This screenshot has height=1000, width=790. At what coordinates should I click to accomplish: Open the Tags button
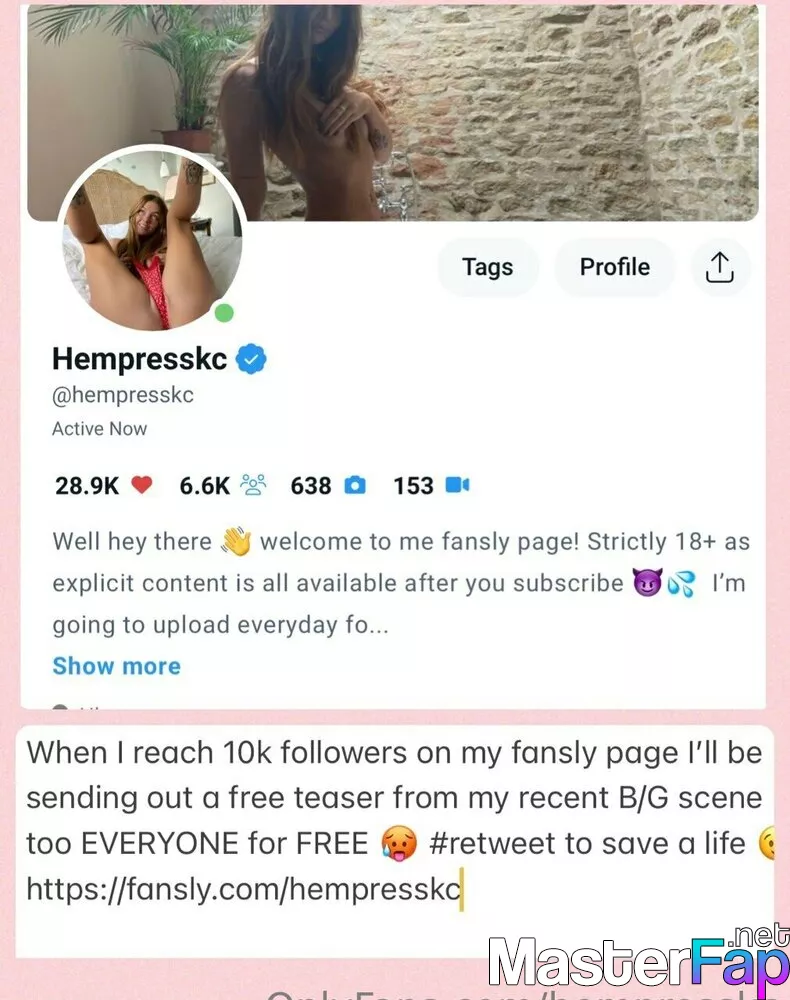coord(488,267)
